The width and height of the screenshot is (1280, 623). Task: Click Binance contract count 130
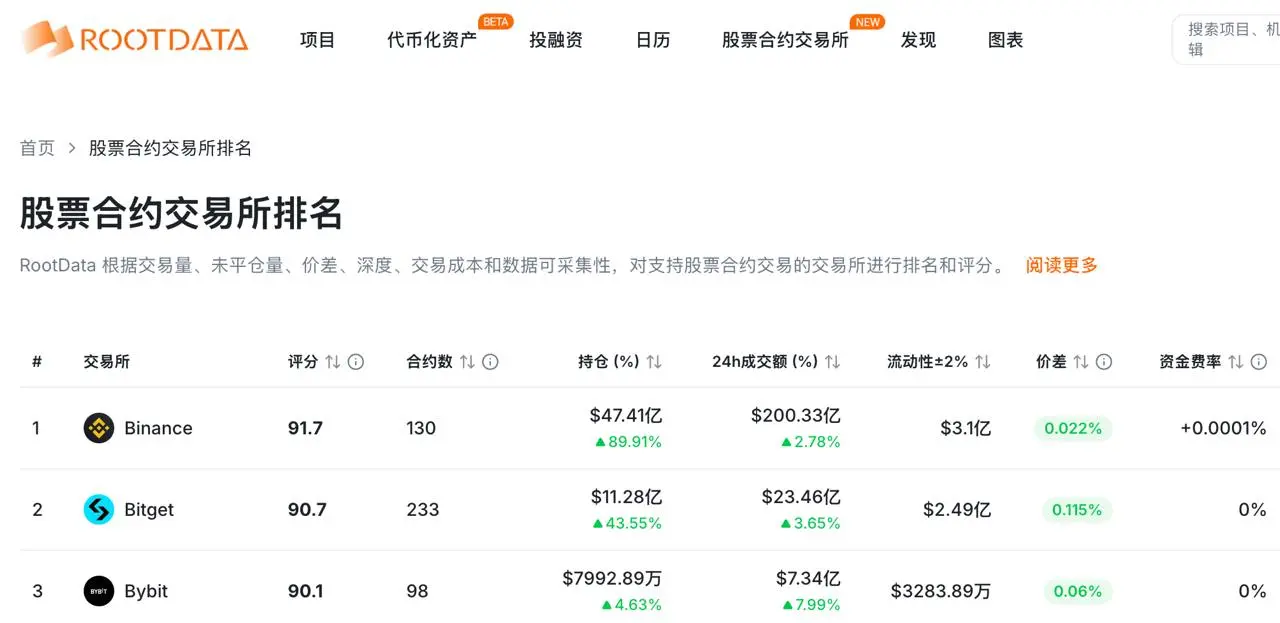tap(421, 428)
